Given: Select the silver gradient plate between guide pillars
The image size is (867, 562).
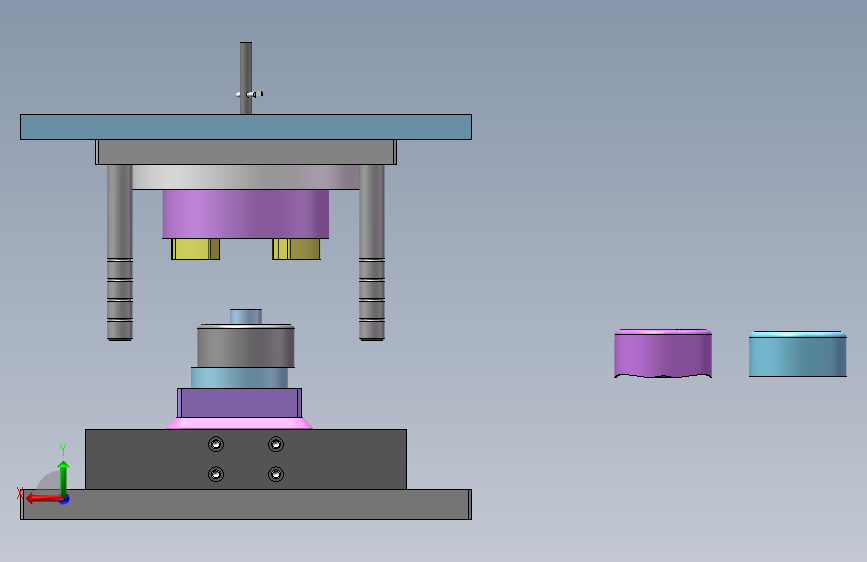Looking at the screenshot, I should coord(246,177).
